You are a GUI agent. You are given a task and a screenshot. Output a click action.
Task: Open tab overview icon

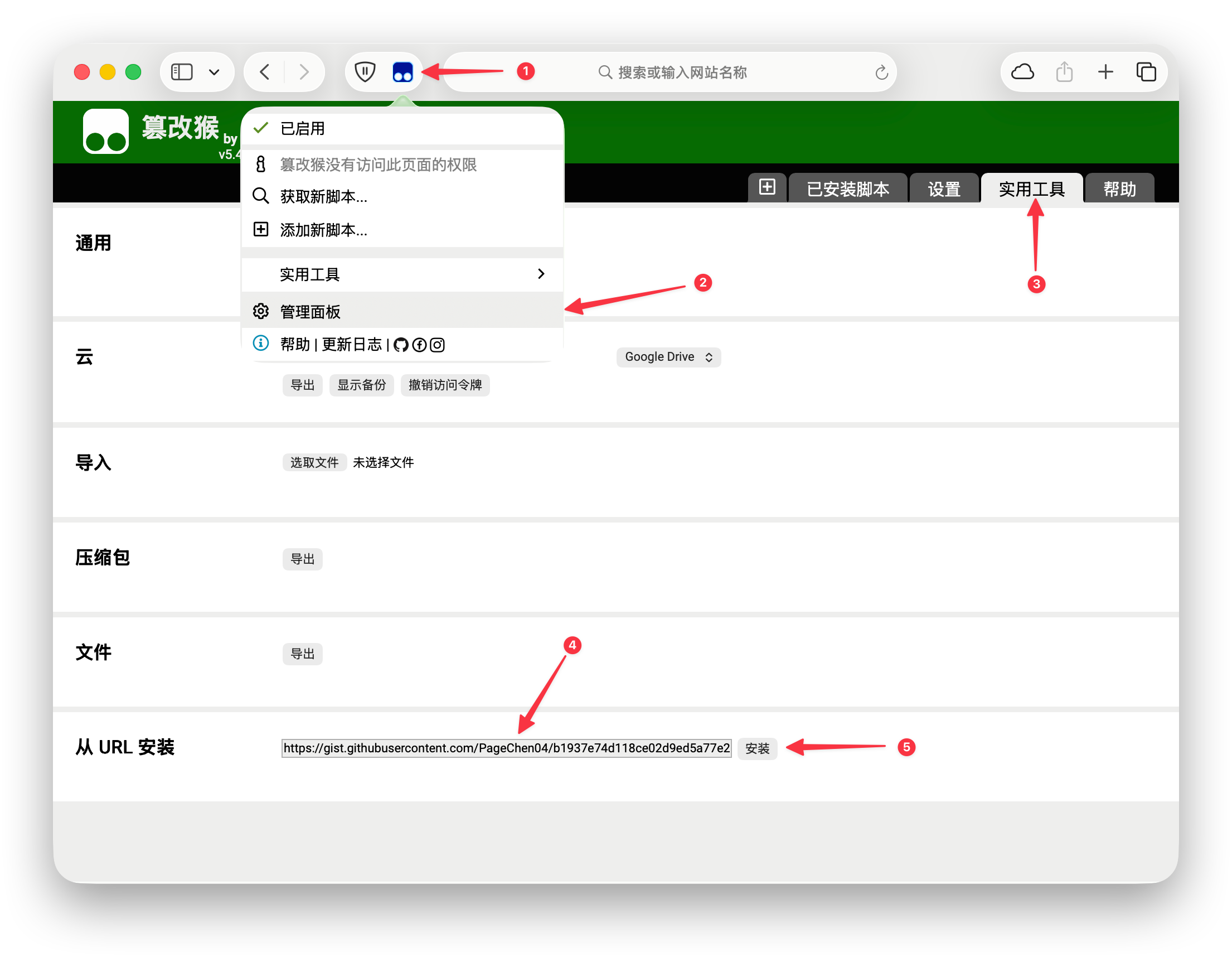[x=1146, y=72]
